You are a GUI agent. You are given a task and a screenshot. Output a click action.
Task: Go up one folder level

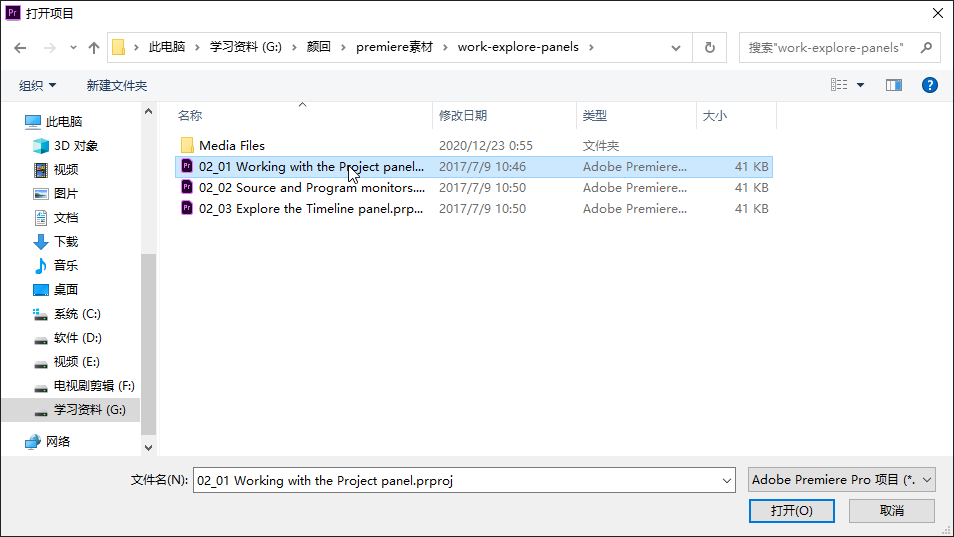pyautogui.click(x=94, y=47)
